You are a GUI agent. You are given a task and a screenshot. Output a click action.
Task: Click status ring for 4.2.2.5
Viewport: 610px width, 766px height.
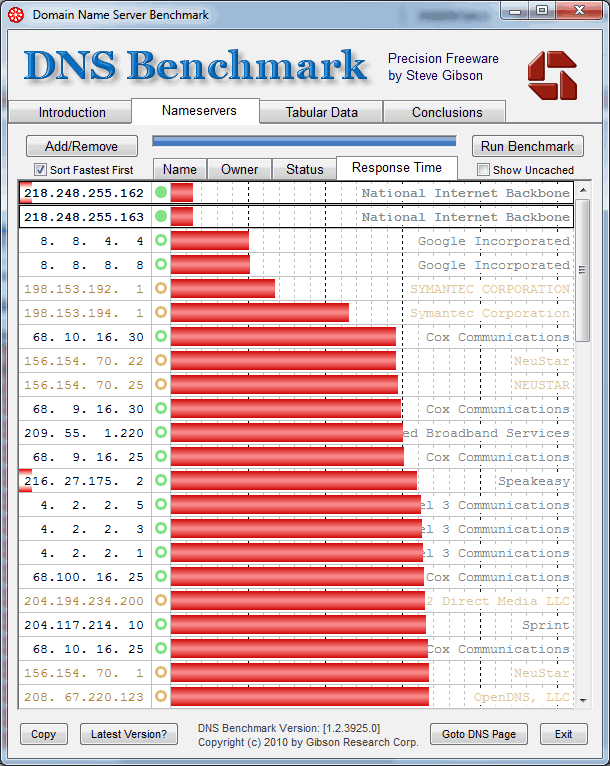tap(161, 504)
